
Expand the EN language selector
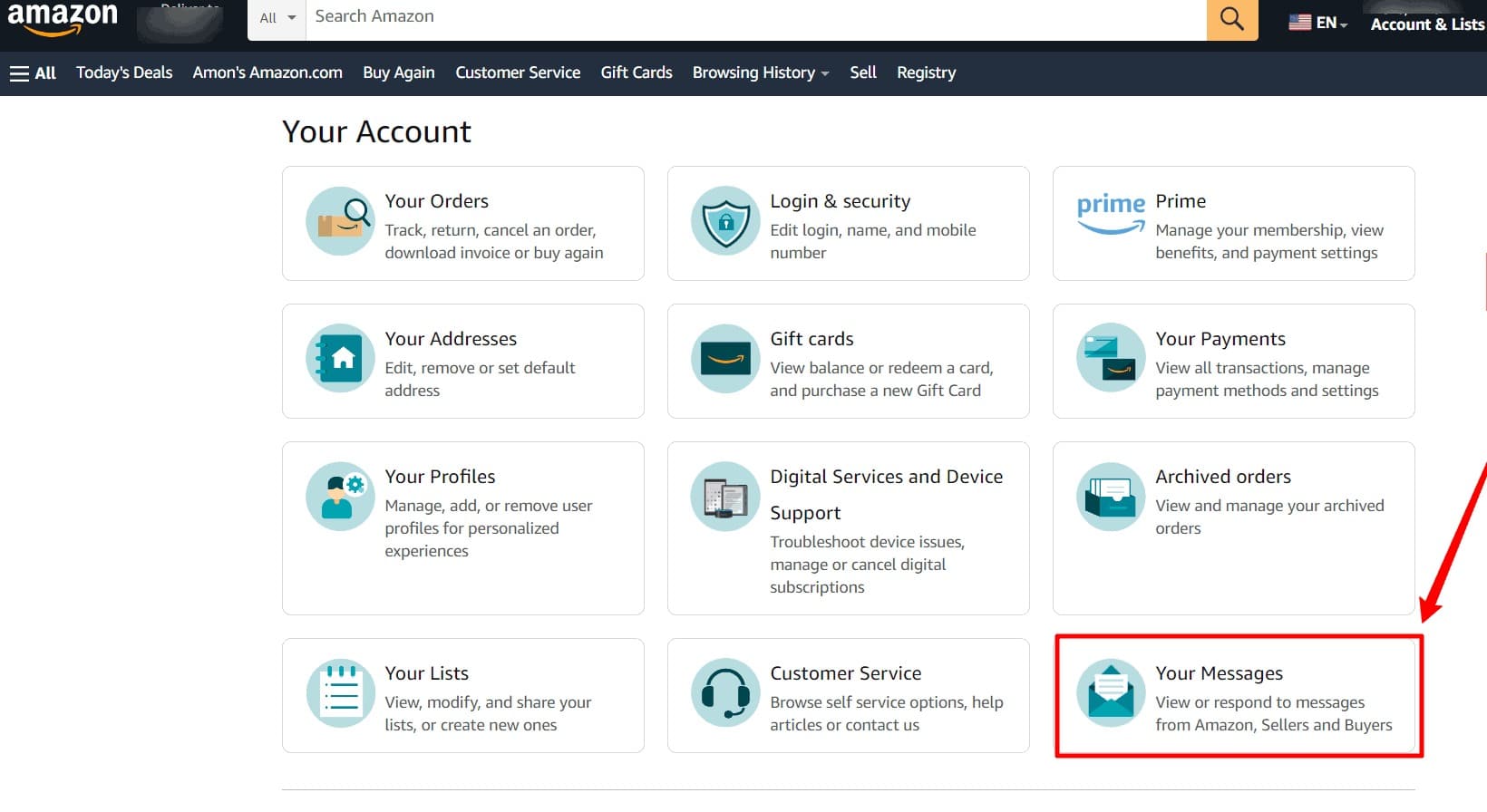(x=1319, y=23)
